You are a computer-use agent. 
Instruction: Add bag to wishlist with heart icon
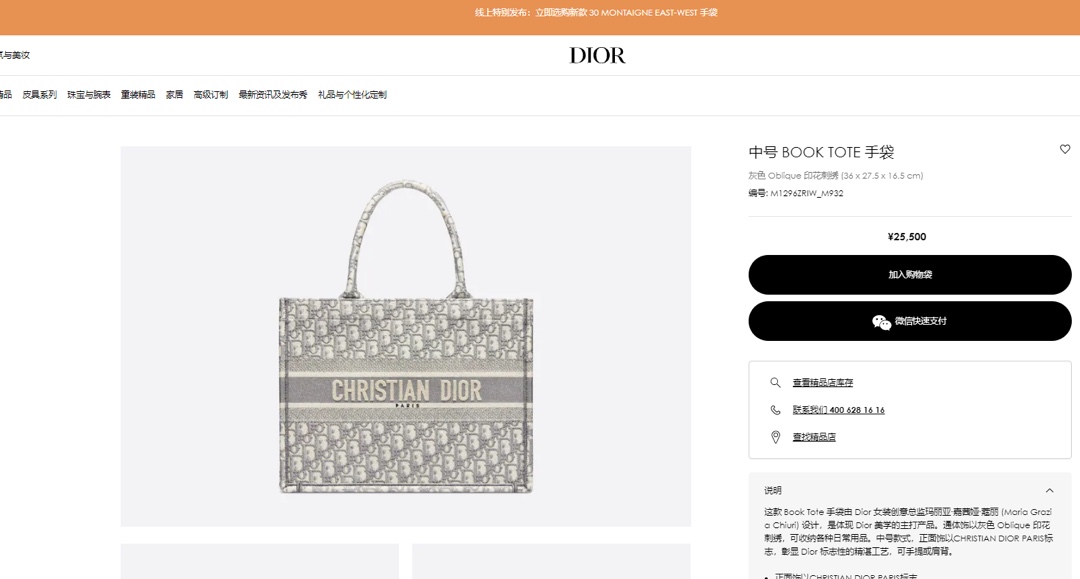pyautogui.click(x=1065, y=149)
